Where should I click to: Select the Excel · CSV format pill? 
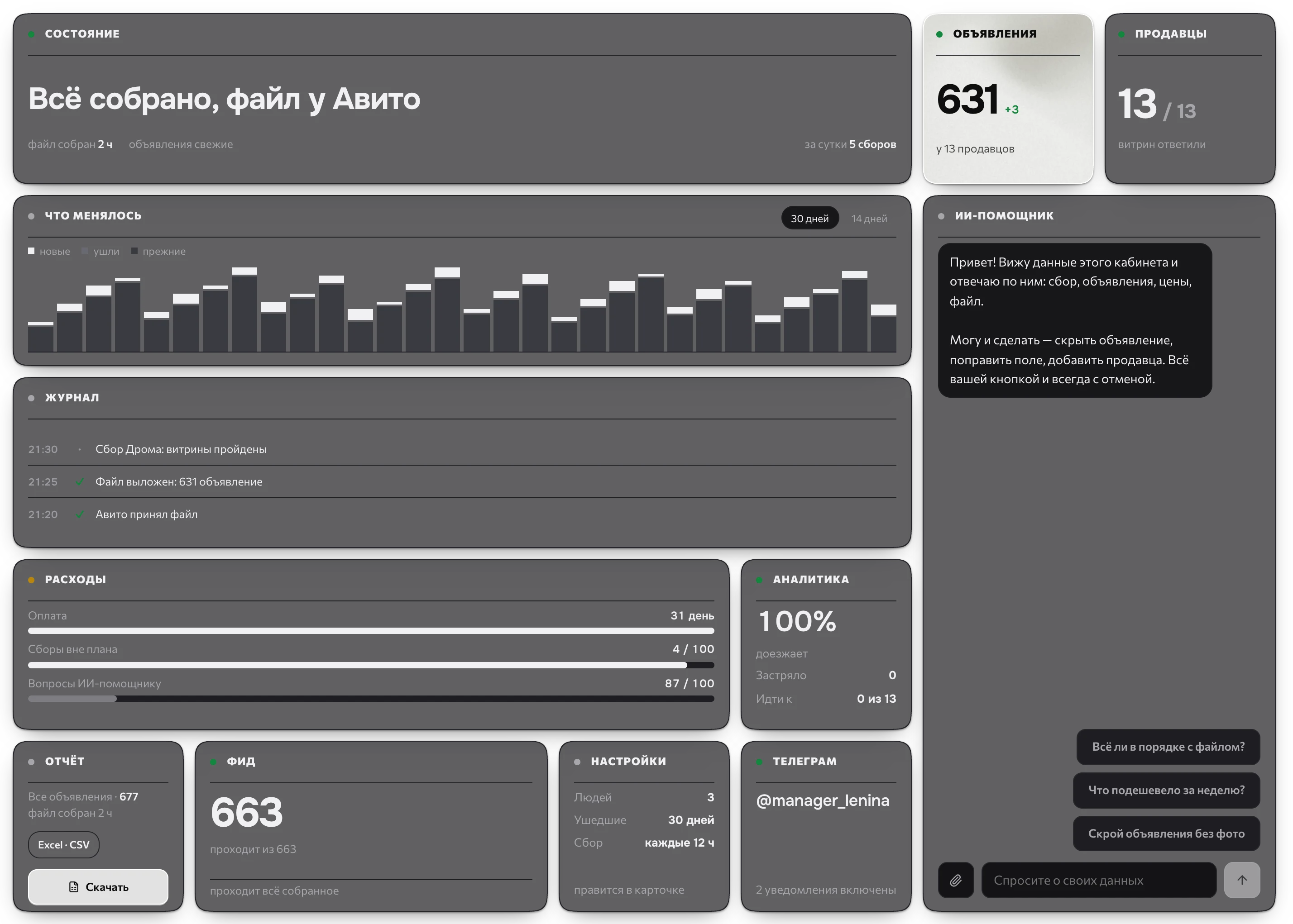click(64, 844)
